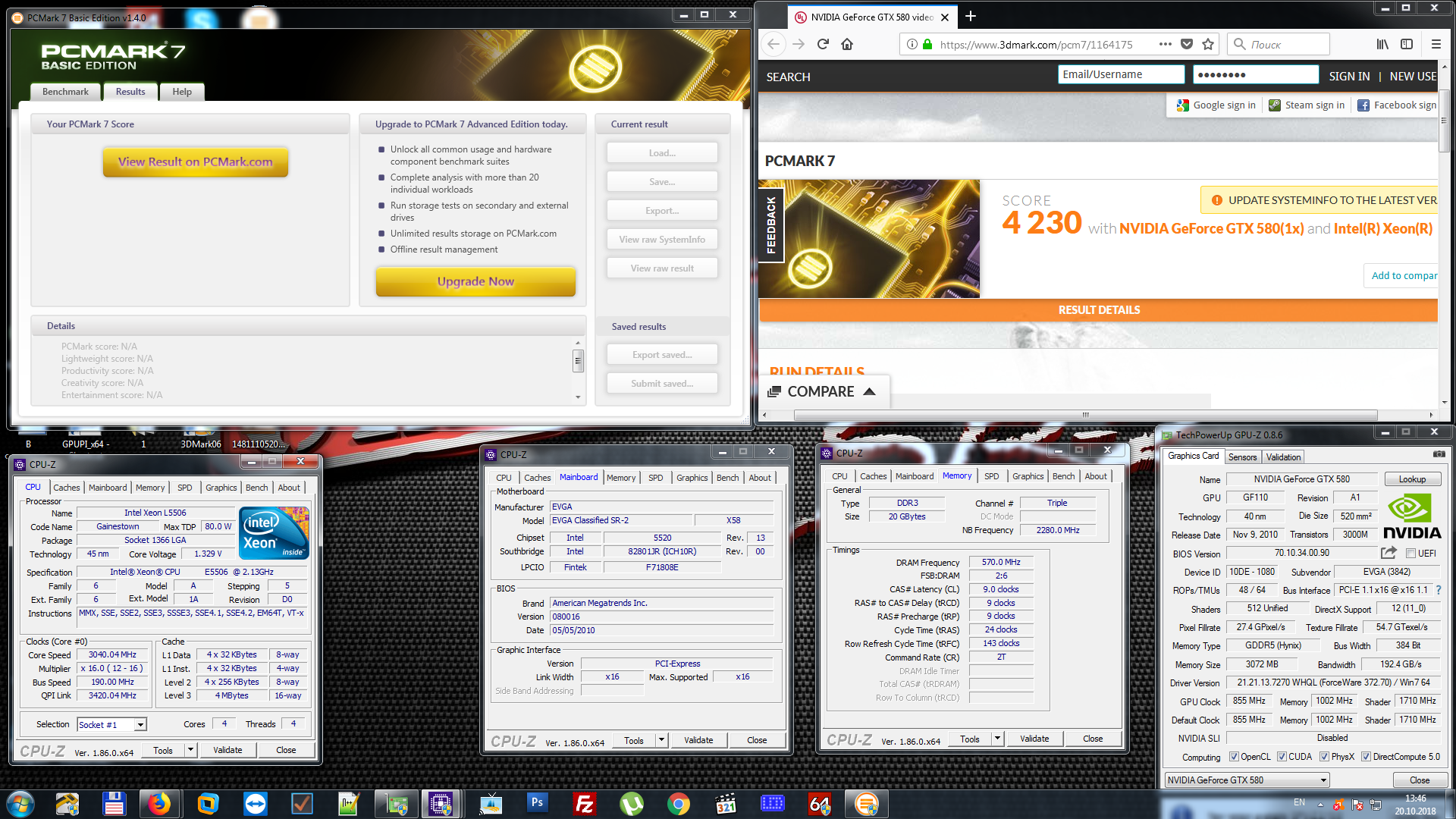This screenshot has height=819, width=1456.
Task: Toggle the DirectCompute 5.0 checkbox in GPU-Z
Action: pos(1366,757)
